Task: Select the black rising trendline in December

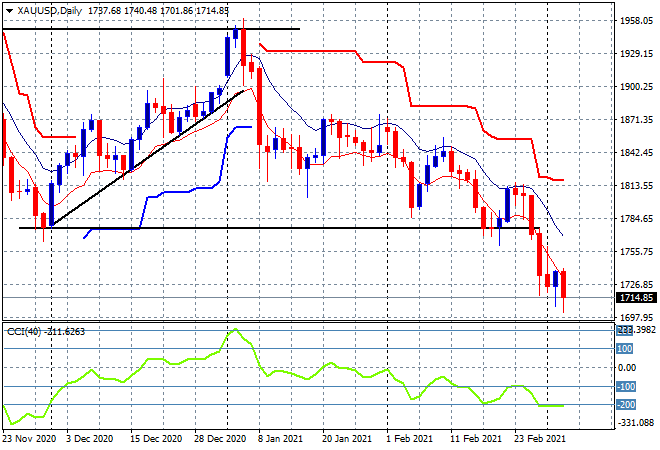Action: (x=147, y=158)
